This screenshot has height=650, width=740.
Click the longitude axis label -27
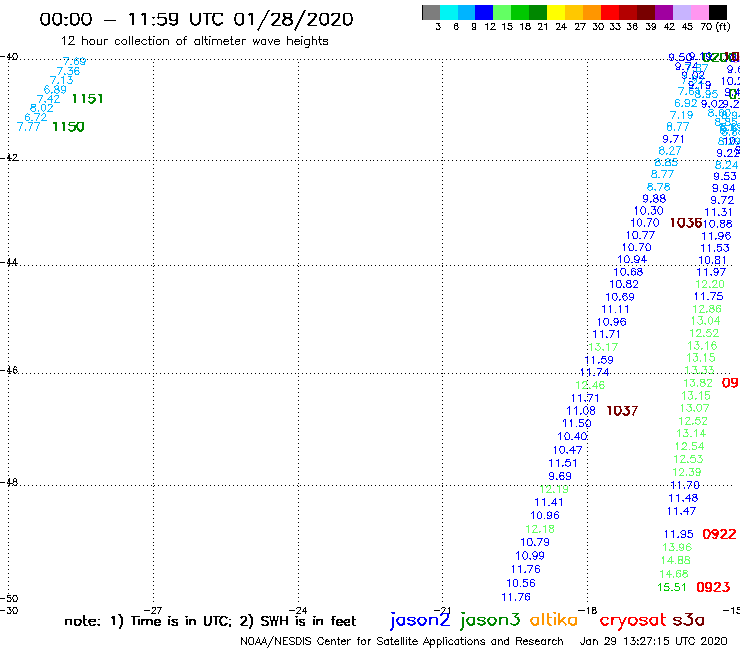tap(153, 610)
